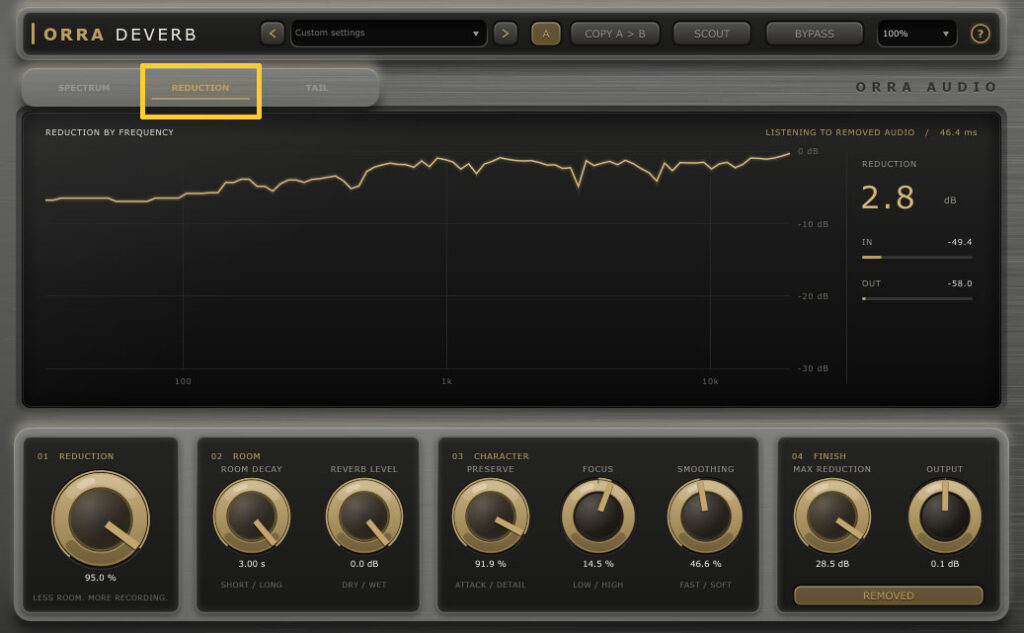The height and width of the screenshot is (633, 1024).
Task: Click the FAST / SOFT label
Action: tap(705, 585)
